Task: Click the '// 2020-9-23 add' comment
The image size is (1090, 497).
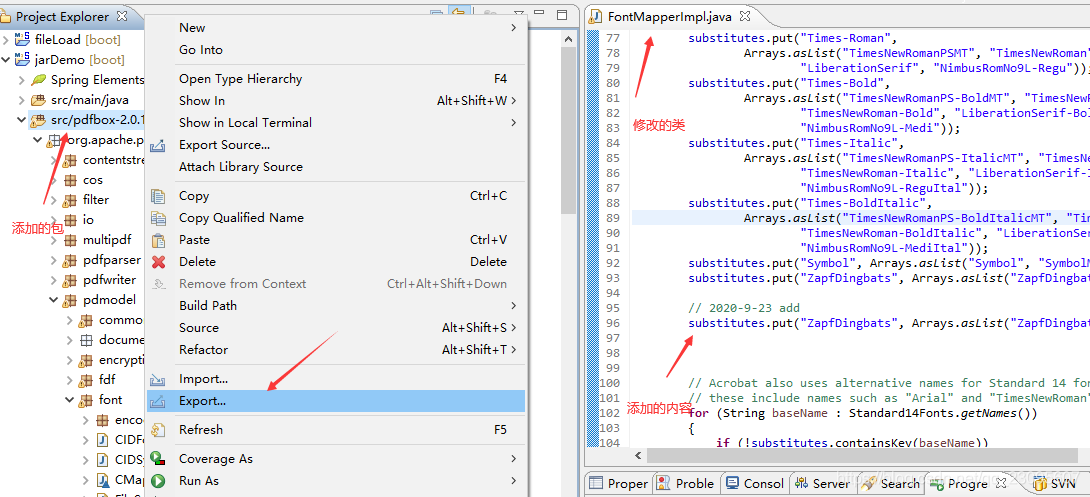Action: [744, 308]
